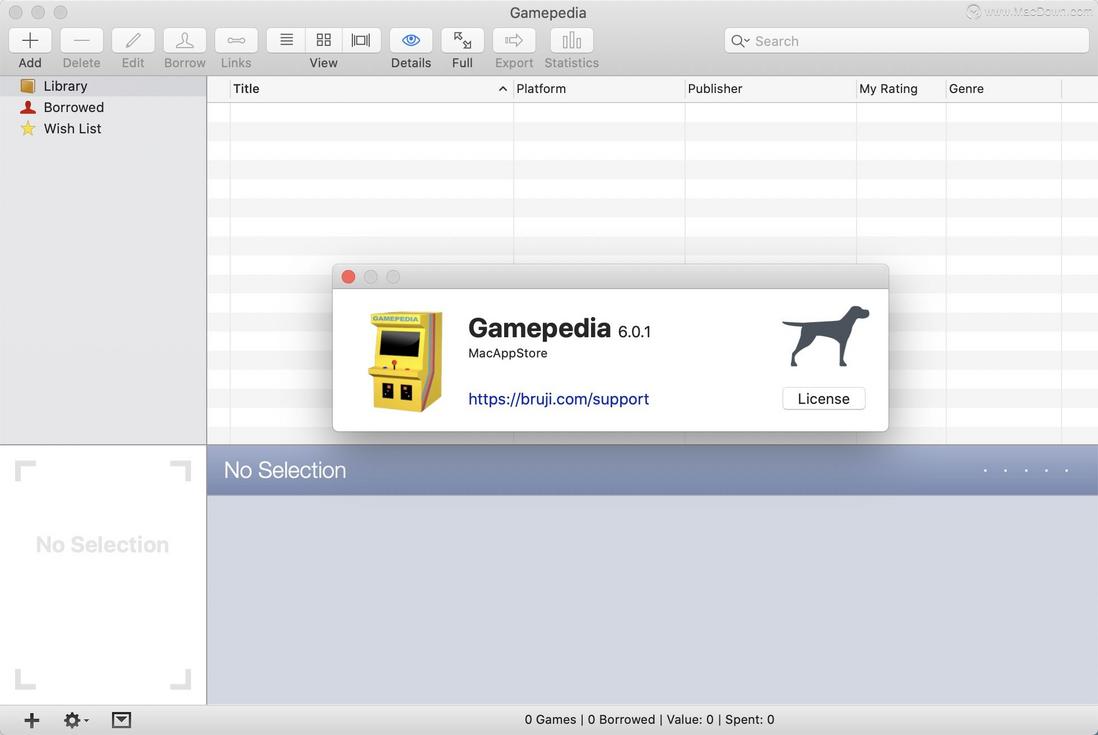Click the empty cover image placeholder
Screen dimensions: 1098x735
[103, 575]
